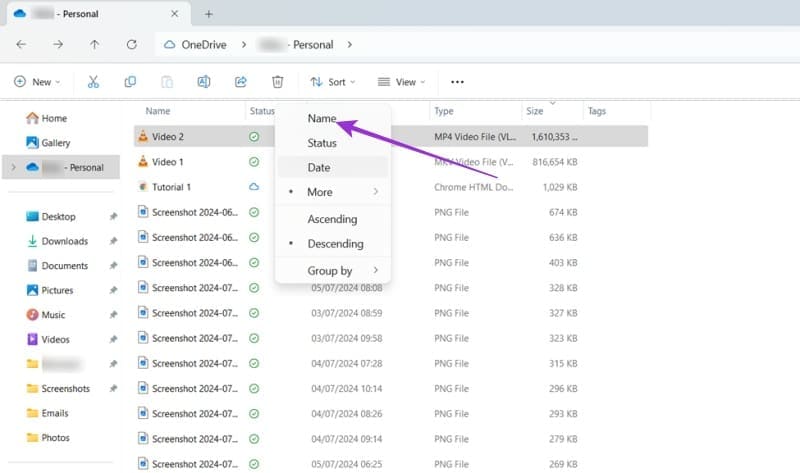Go back with the left arrow

[x=21, y=44]
